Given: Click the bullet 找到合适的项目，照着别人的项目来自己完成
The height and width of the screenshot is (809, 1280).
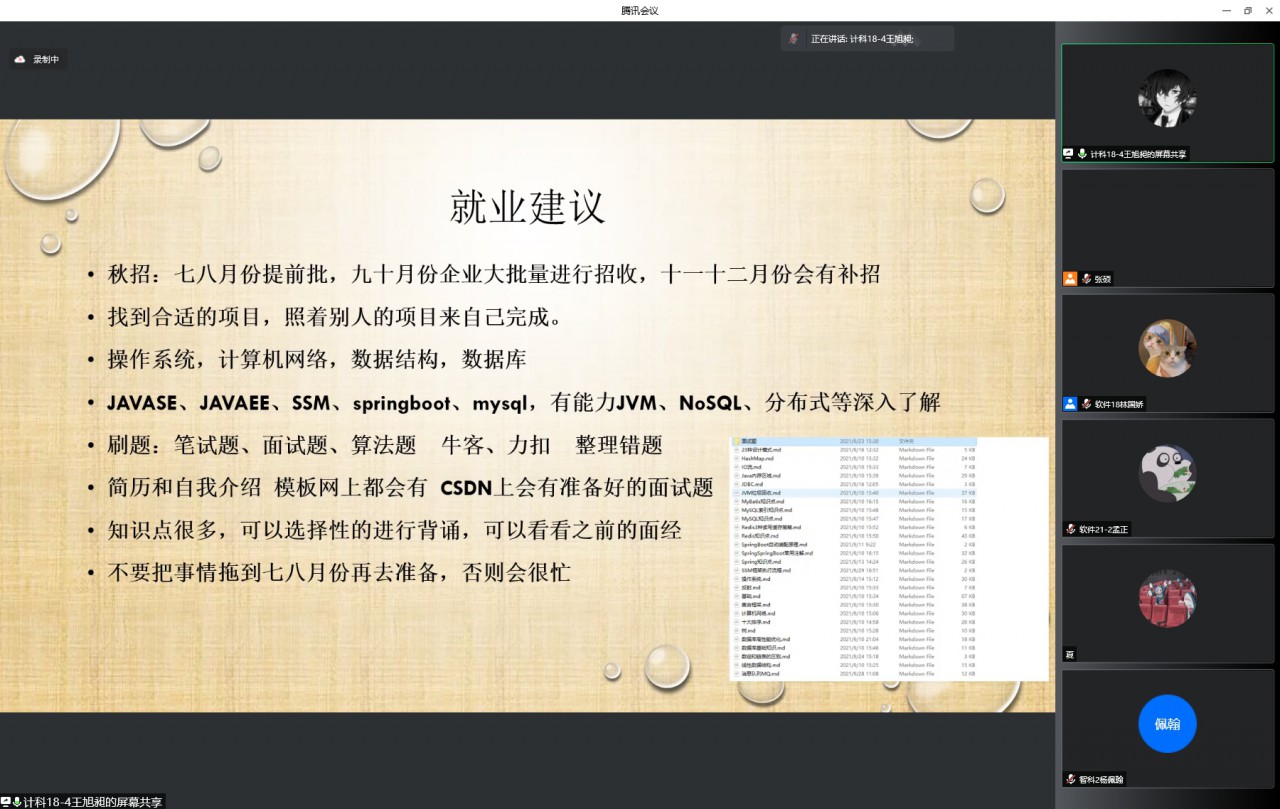Looking at the screenshot, I should 334,317.
